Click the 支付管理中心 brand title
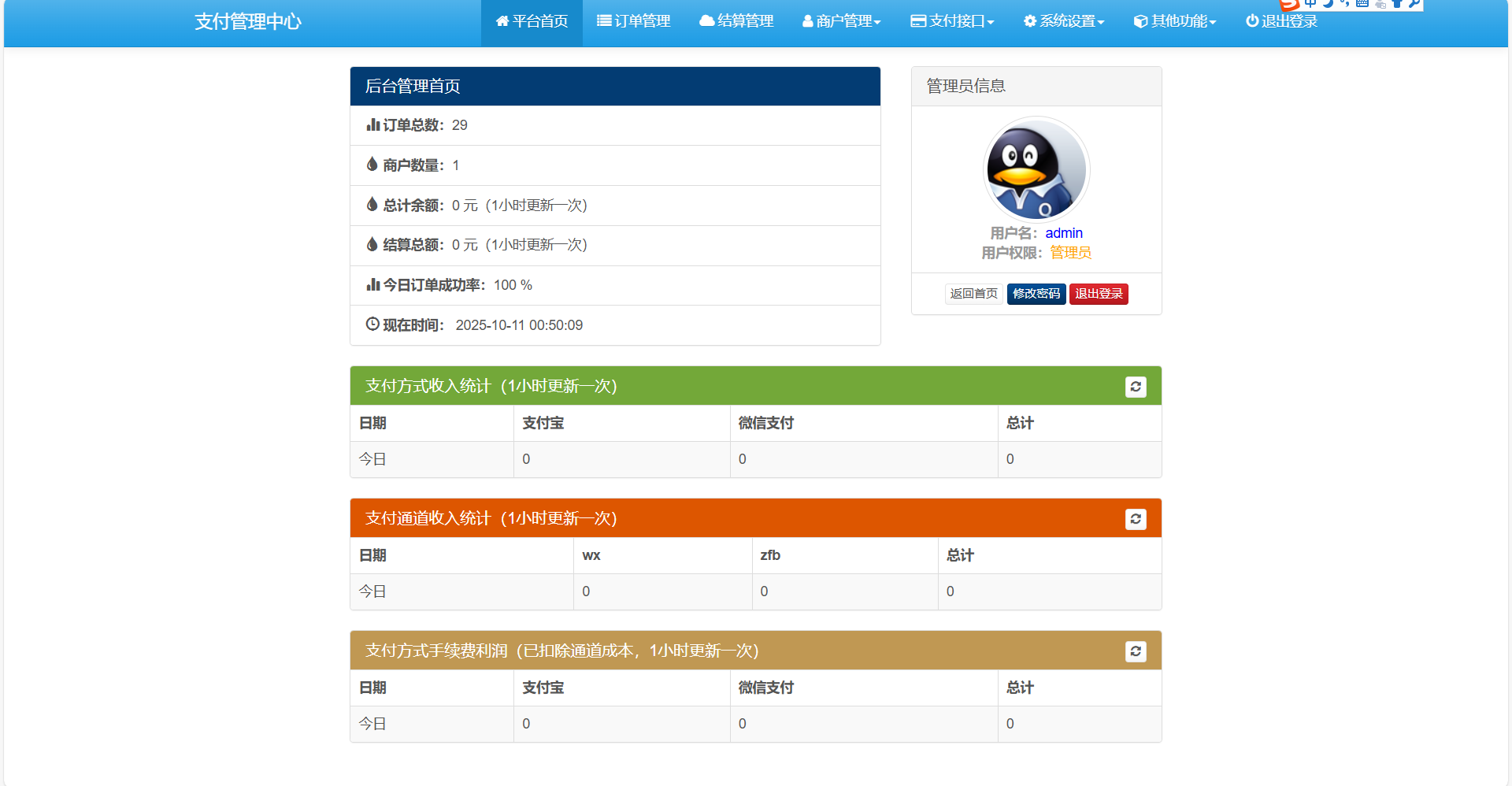The image size is (1512, 786). pyautogui.click(x=248, y=21)
